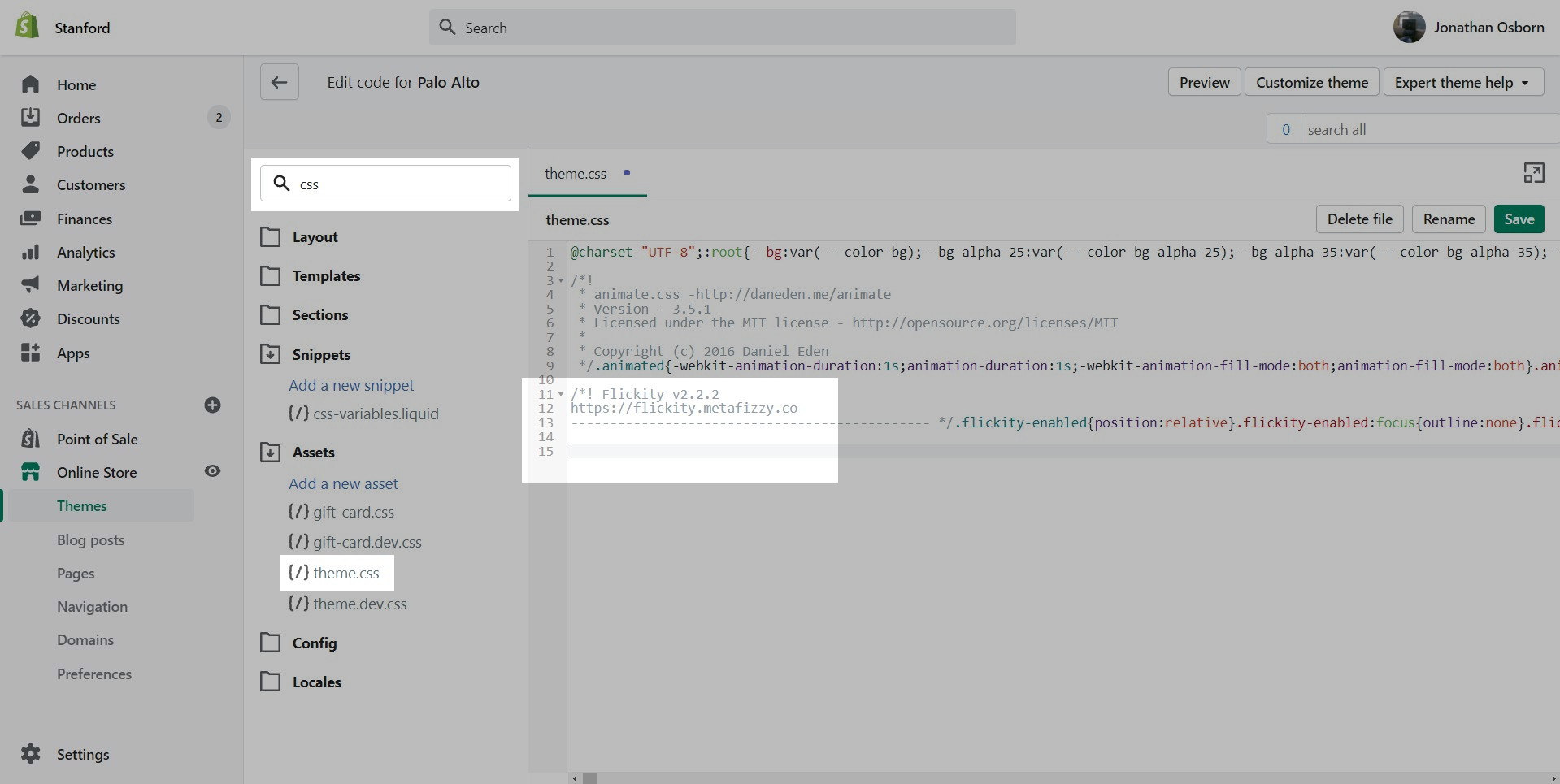Click Add a new asset link
Viewport: 1560px width, 784px height.
(x=343, y=484)
